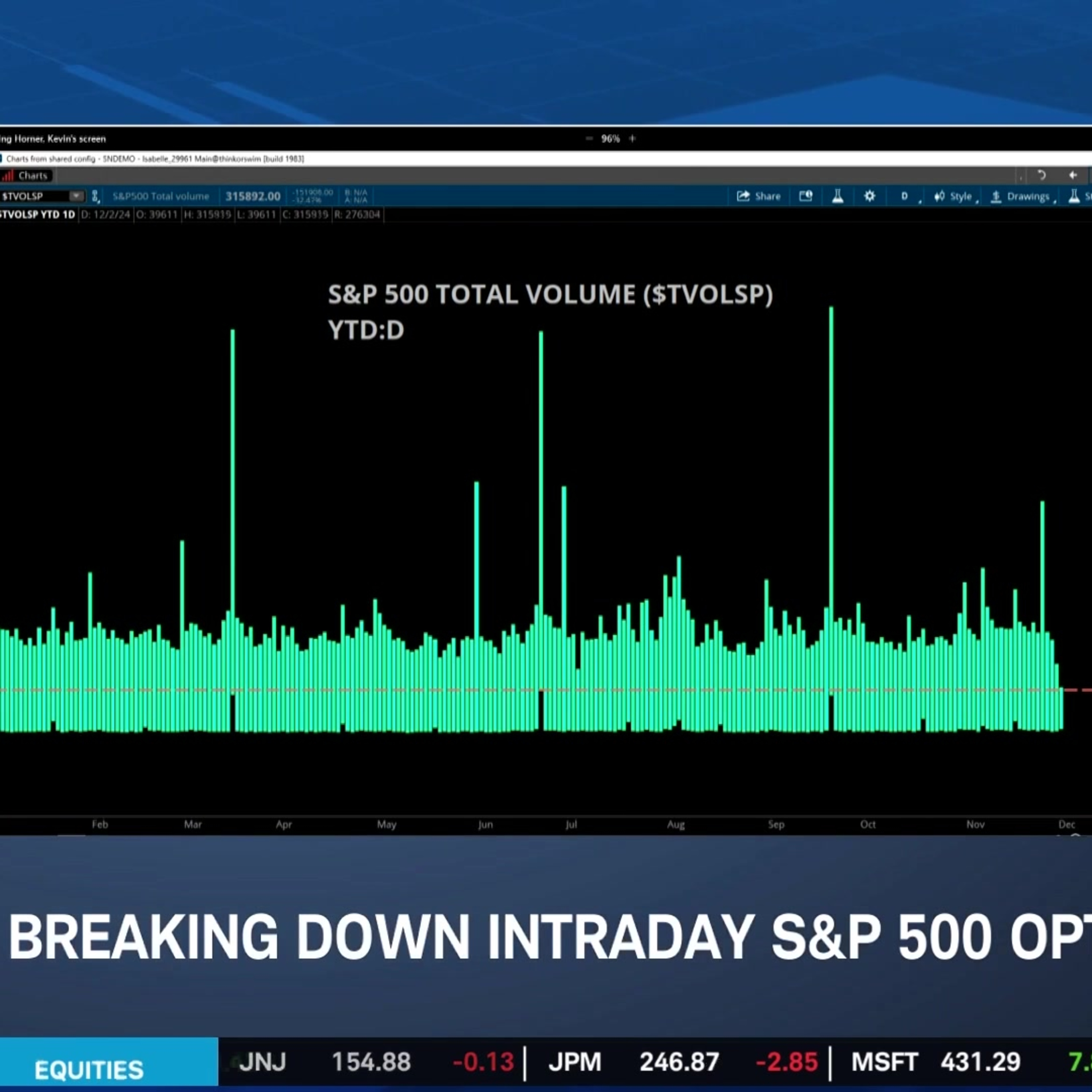Click the red bars Charts icon
Image resolution: width=1092 pixels, height=1092 pixels.
click(7, 176)
